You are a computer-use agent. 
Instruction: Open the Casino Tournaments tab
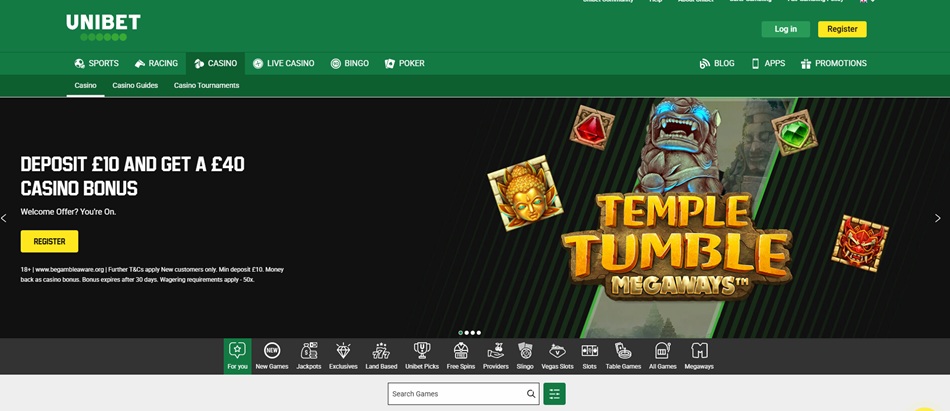click(207, 85)
